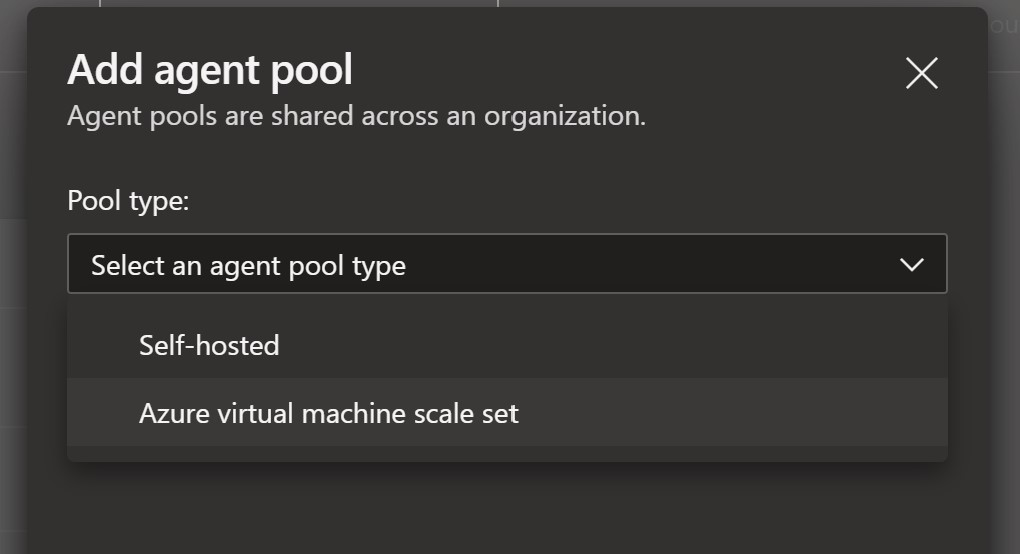Select Azure virtual machine scale set option
1020x554 pixels.
[x=507, y=413]
